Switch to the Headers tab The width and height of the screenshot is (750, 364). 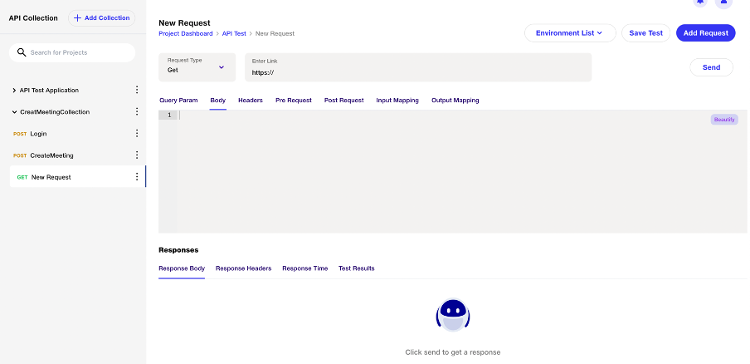click(250, 100)
